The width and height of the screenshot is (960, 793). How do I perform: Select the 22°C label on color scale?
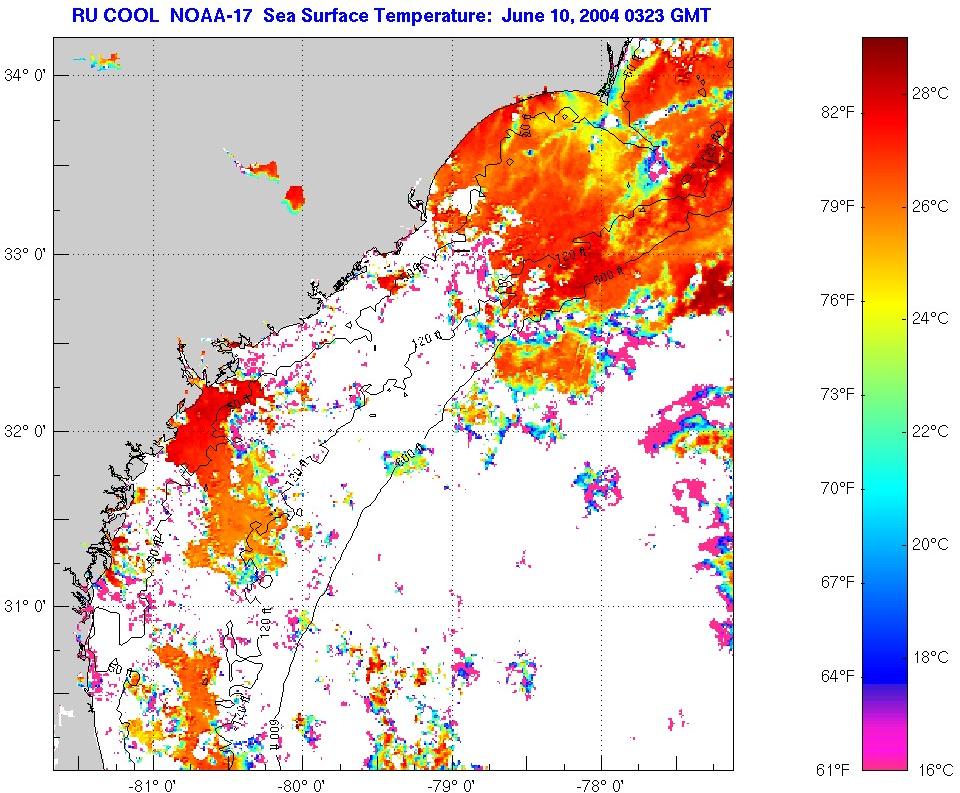click(931, 431)
